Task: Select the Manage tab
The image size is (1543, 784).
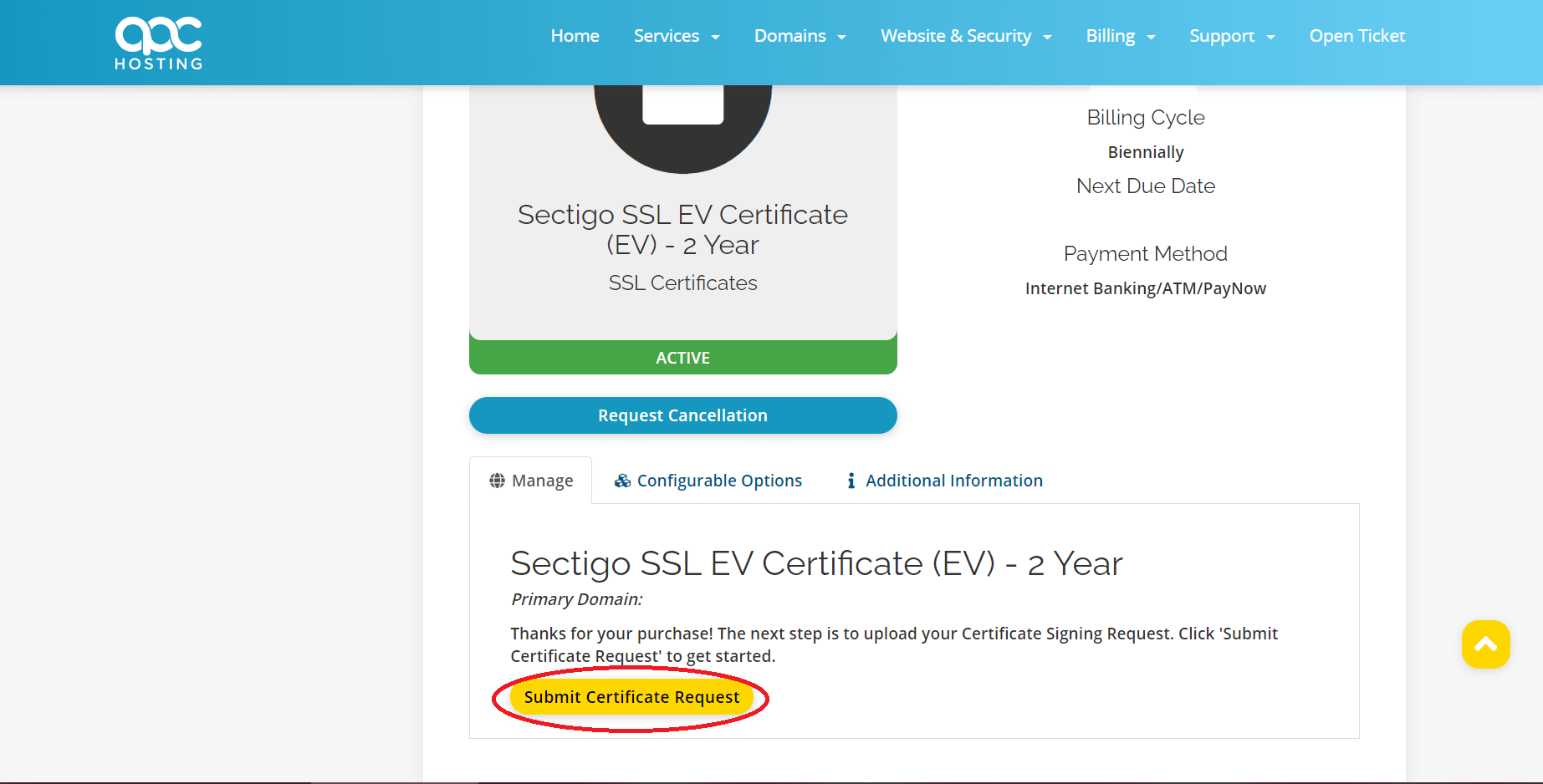Action: coord(531,481)
